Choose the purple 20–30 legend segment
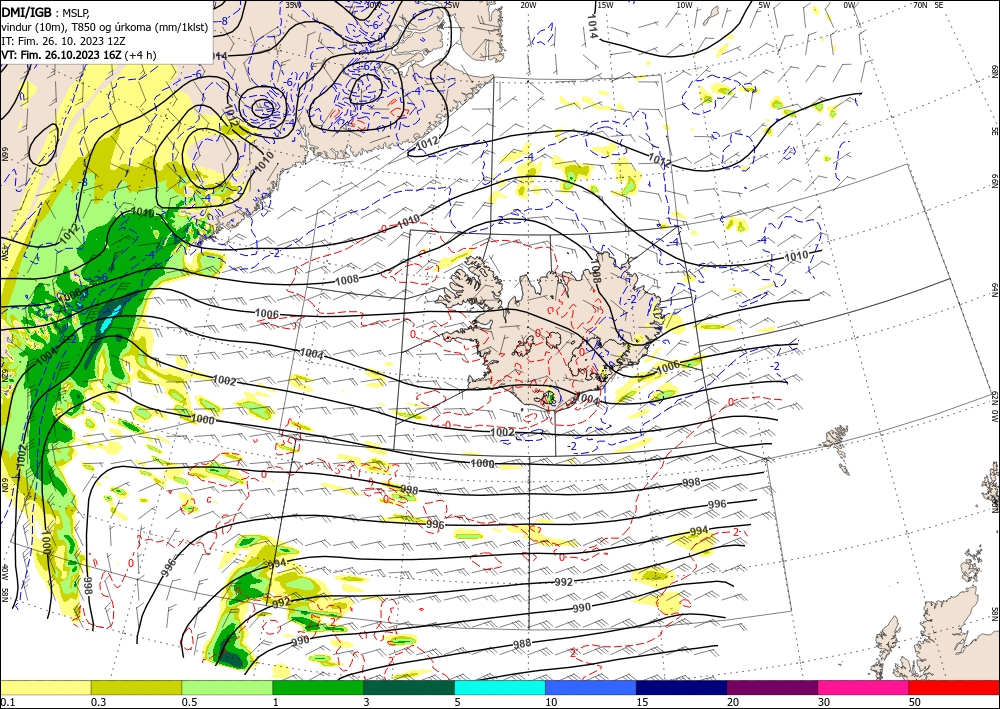 772,687
